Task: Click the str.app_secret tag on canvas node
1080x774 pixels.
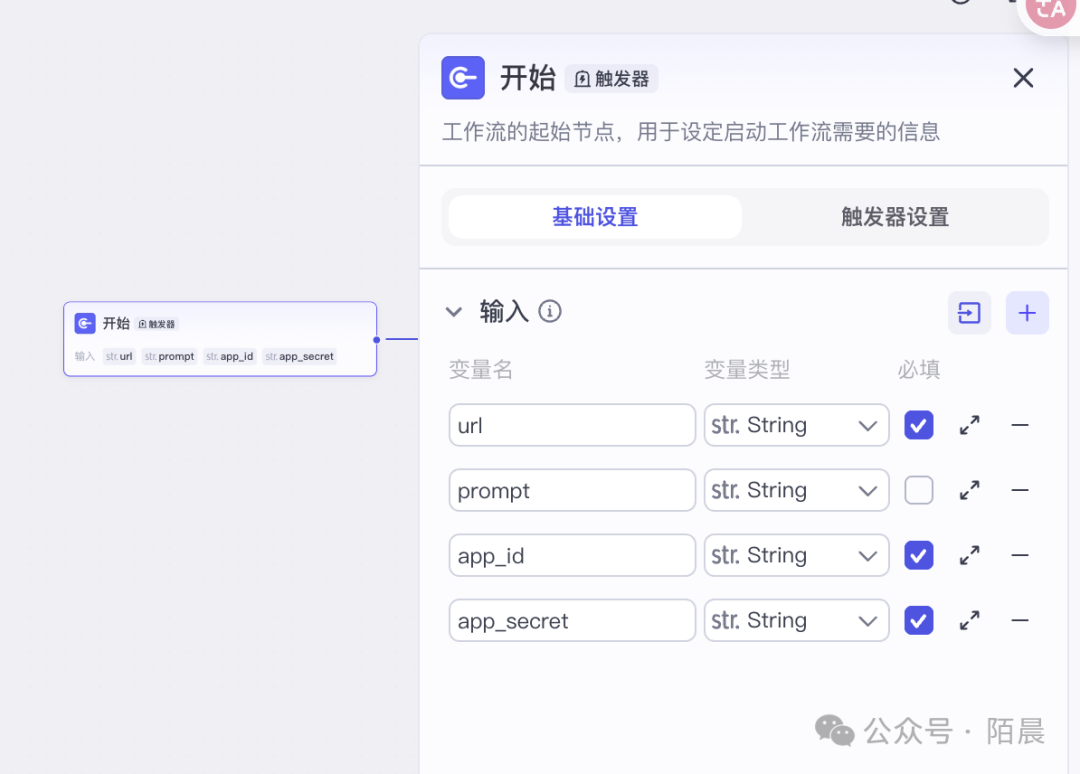Action: [x=300, y=356]
